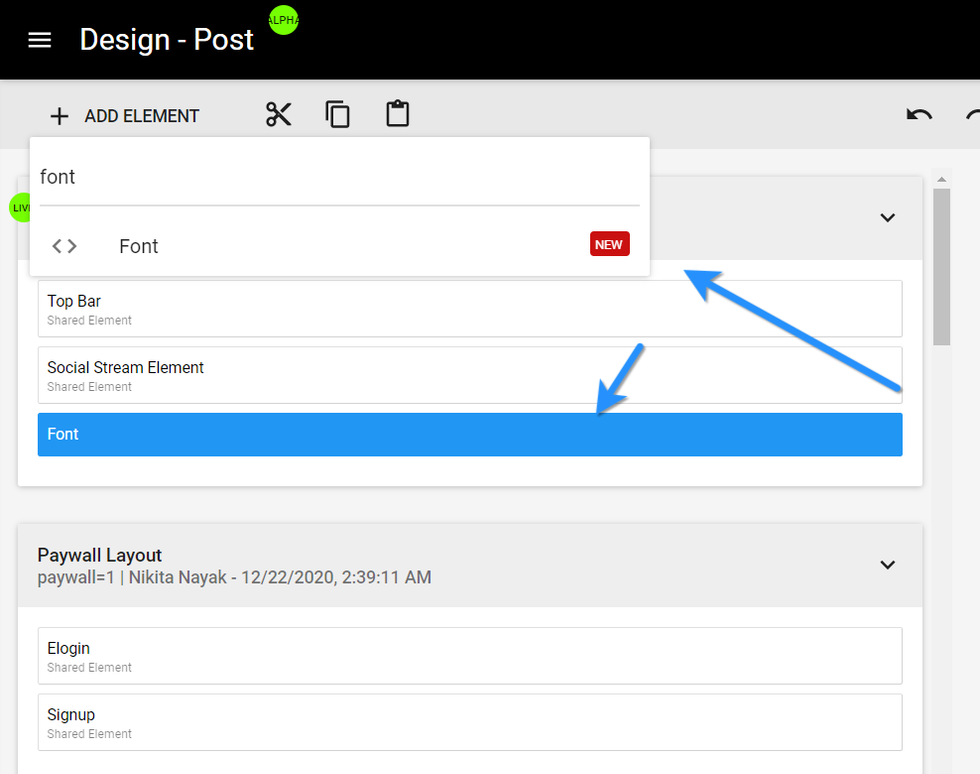Viewport: 980px width, 774px height.
Task: Select the Social Stream Element row
Action: click(x=469, y=375)
